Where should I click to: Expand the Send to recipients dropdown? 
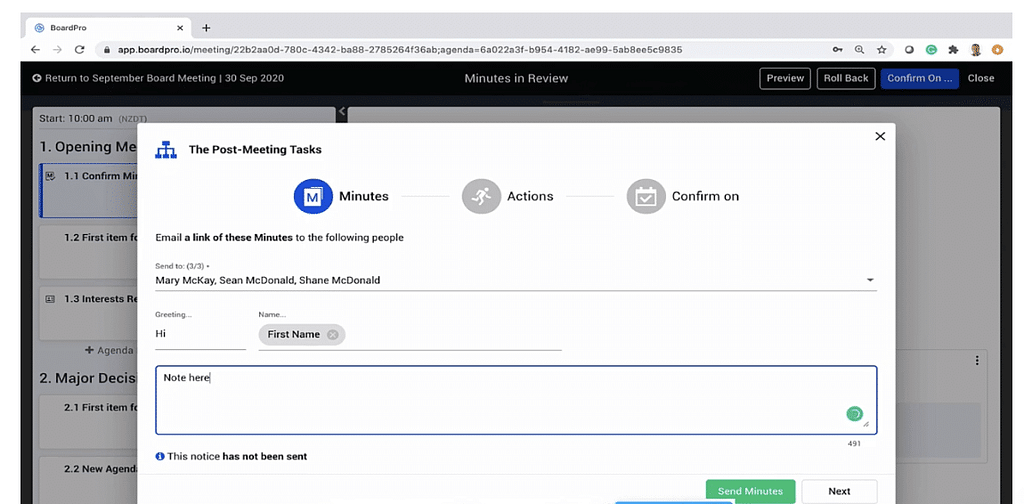pyautogui.click(x=869, y=281)
